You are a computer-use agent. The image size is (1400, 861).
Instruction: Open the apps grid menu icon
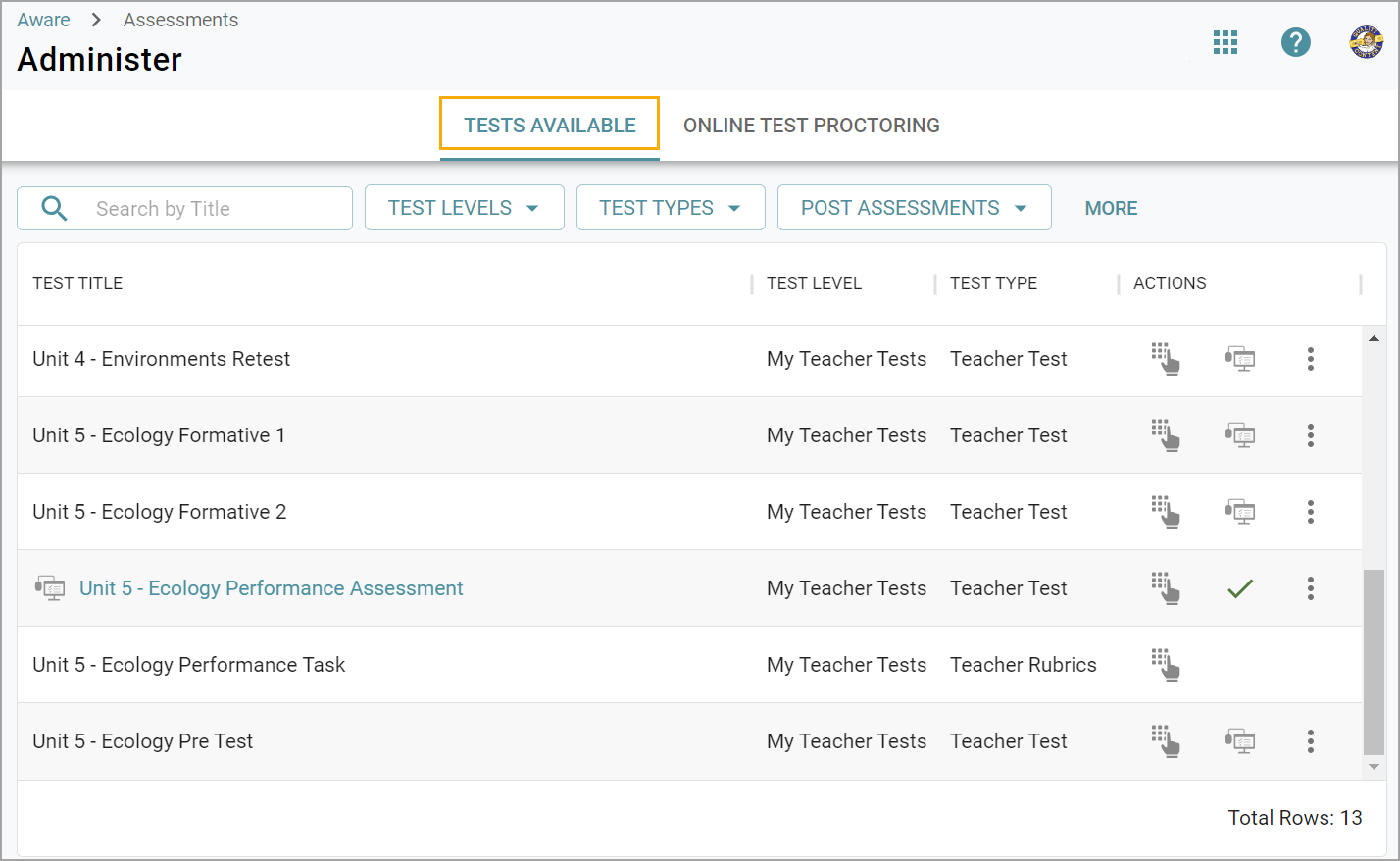1225,42
